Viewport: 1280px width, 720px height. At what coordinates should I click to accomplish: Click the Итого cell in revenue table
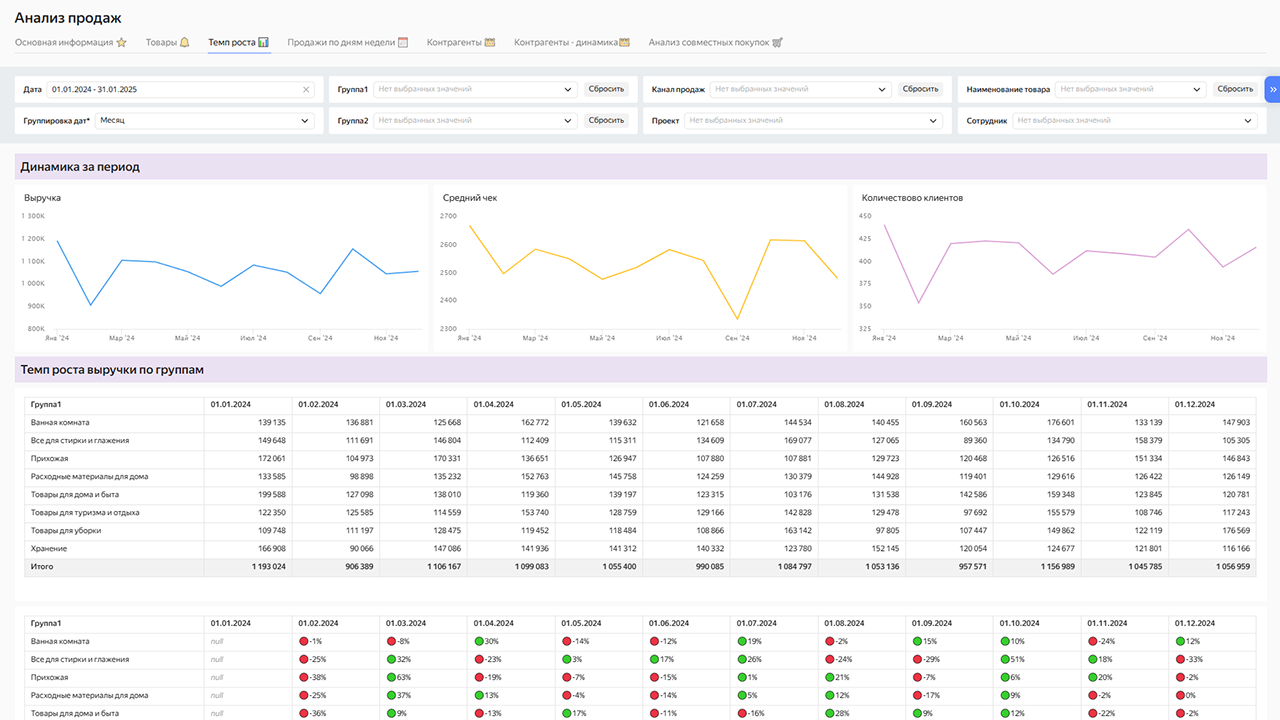[42, 567]
